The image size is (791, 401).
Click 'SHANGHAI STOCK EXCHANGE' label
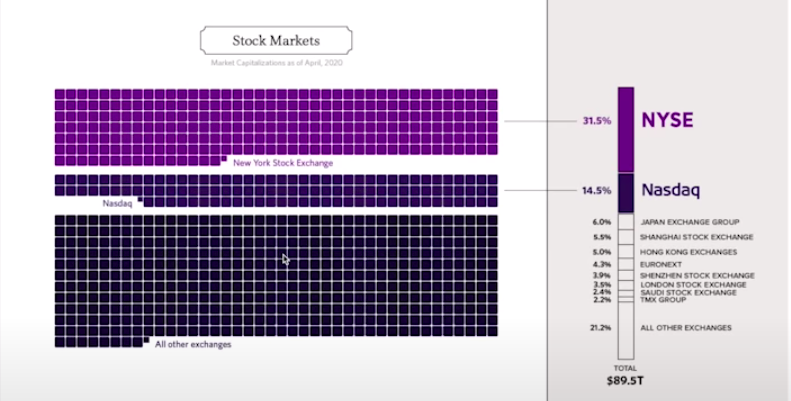click(x=697, y=237)
